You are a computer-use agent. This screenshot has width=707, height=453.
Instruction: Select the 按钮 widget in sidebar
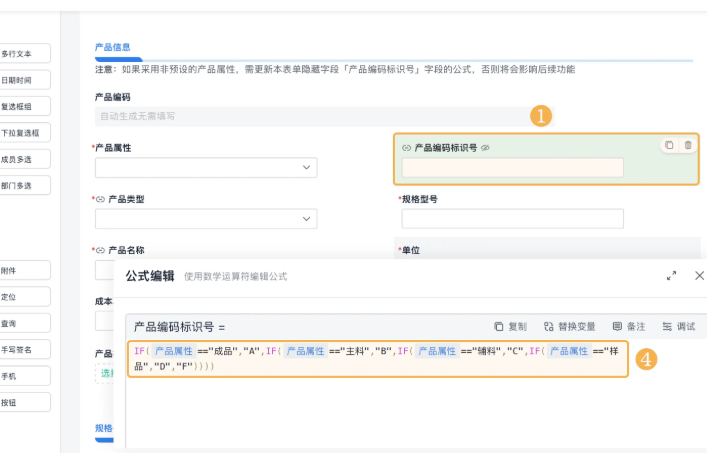tap(25, 403)
